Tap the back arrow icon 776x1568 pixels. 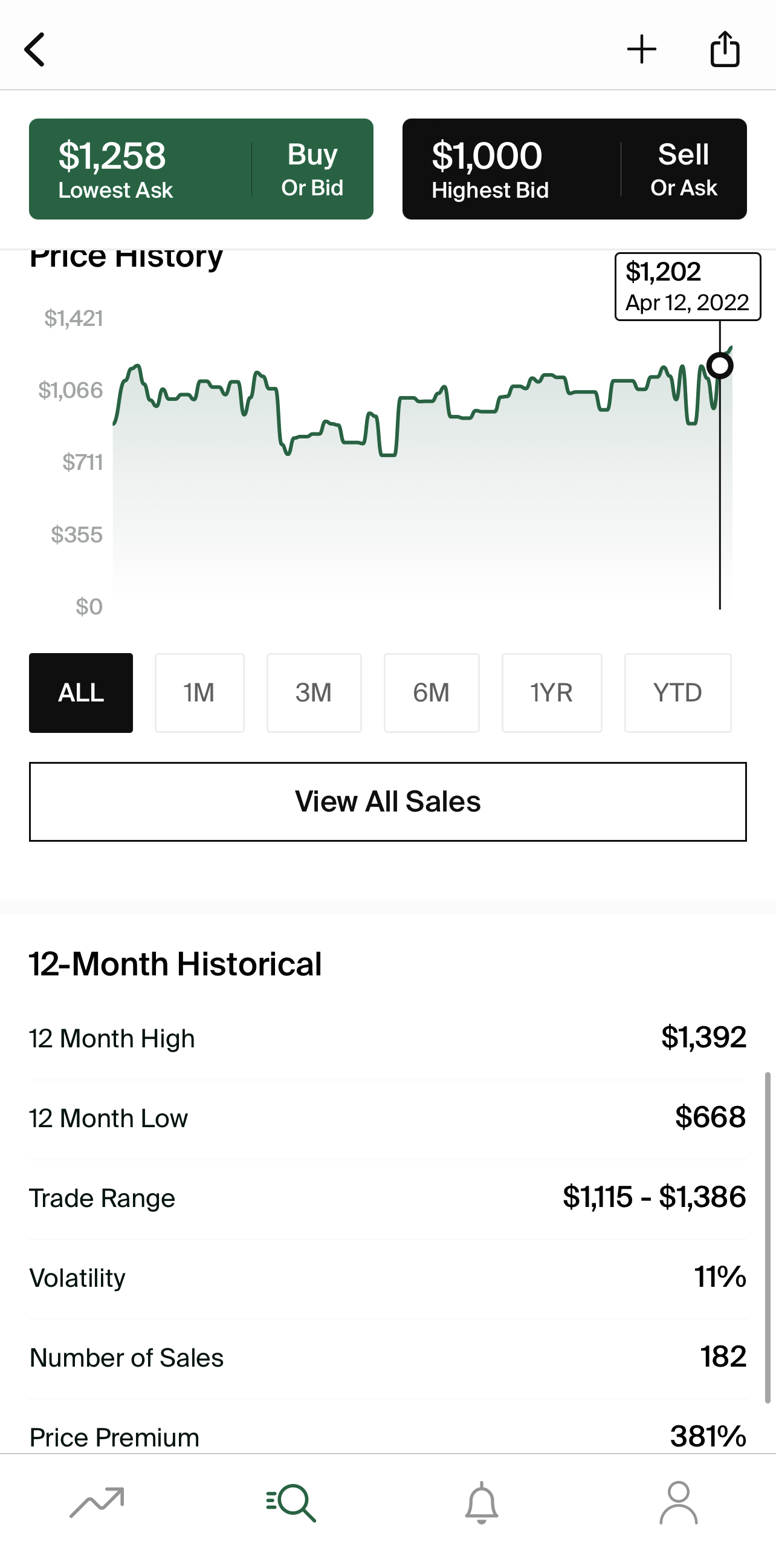34,50
